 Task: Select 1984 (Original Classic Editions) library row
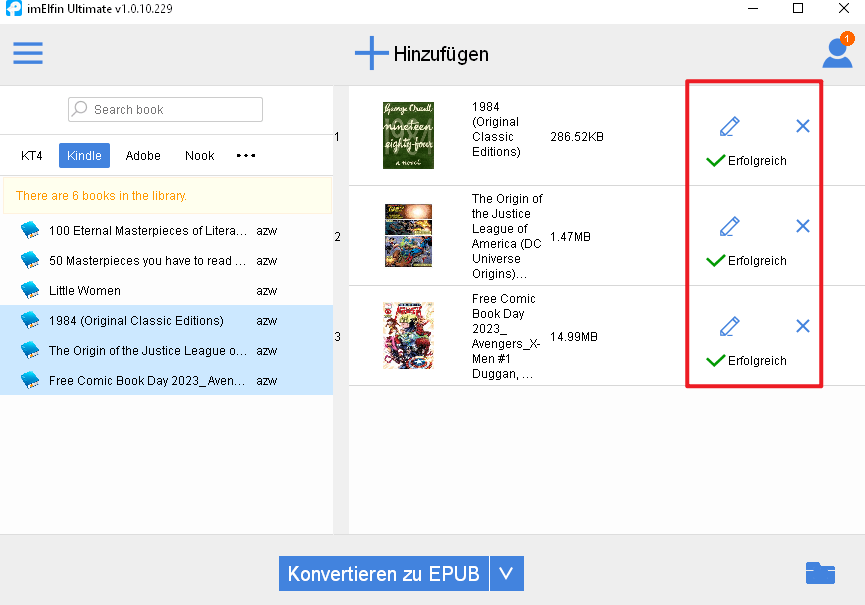tap(167, 320)
